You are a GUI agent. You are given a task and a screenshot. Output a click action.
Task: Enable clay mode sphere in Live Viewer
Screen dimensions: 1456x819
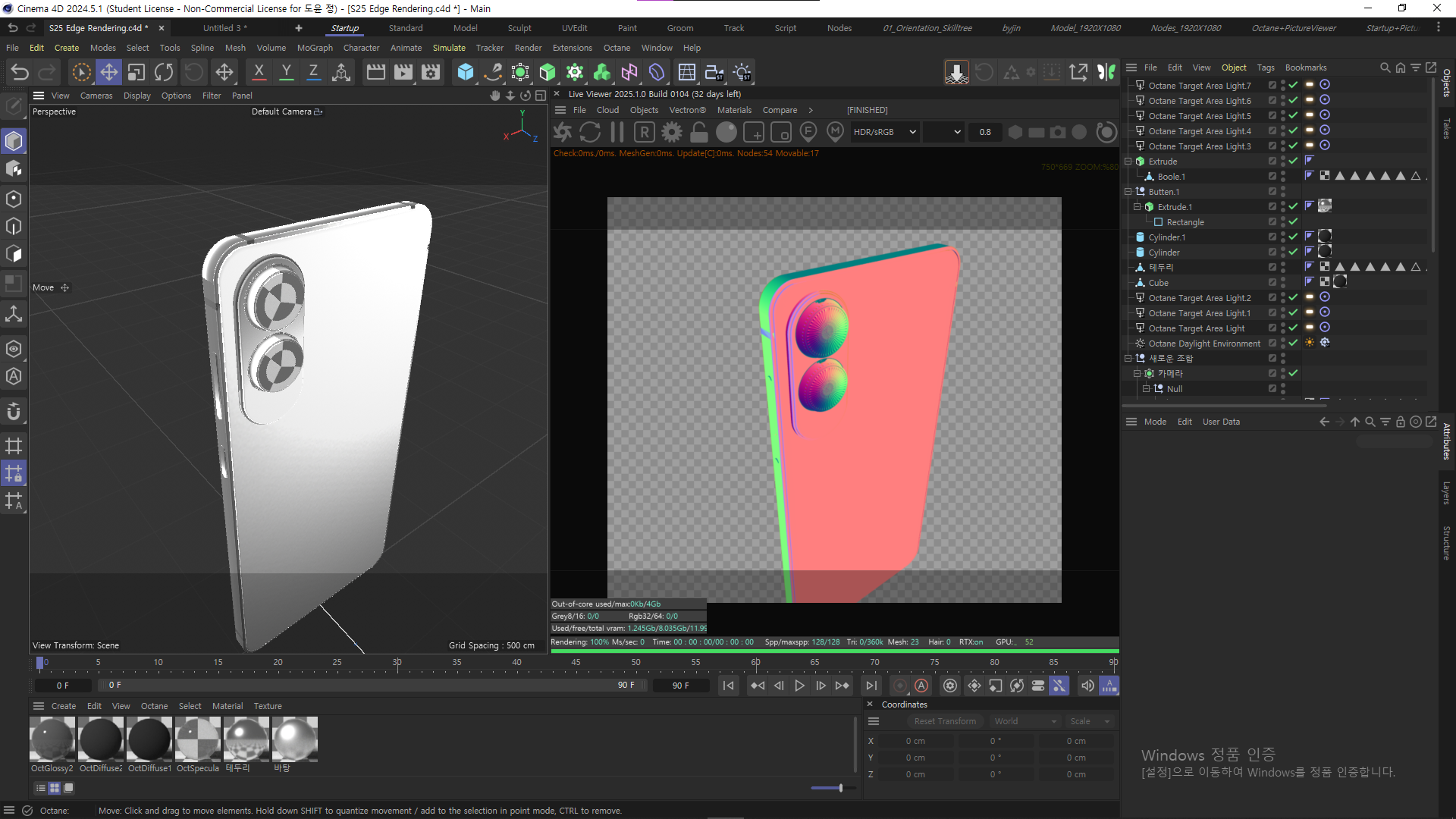(726, 132)
